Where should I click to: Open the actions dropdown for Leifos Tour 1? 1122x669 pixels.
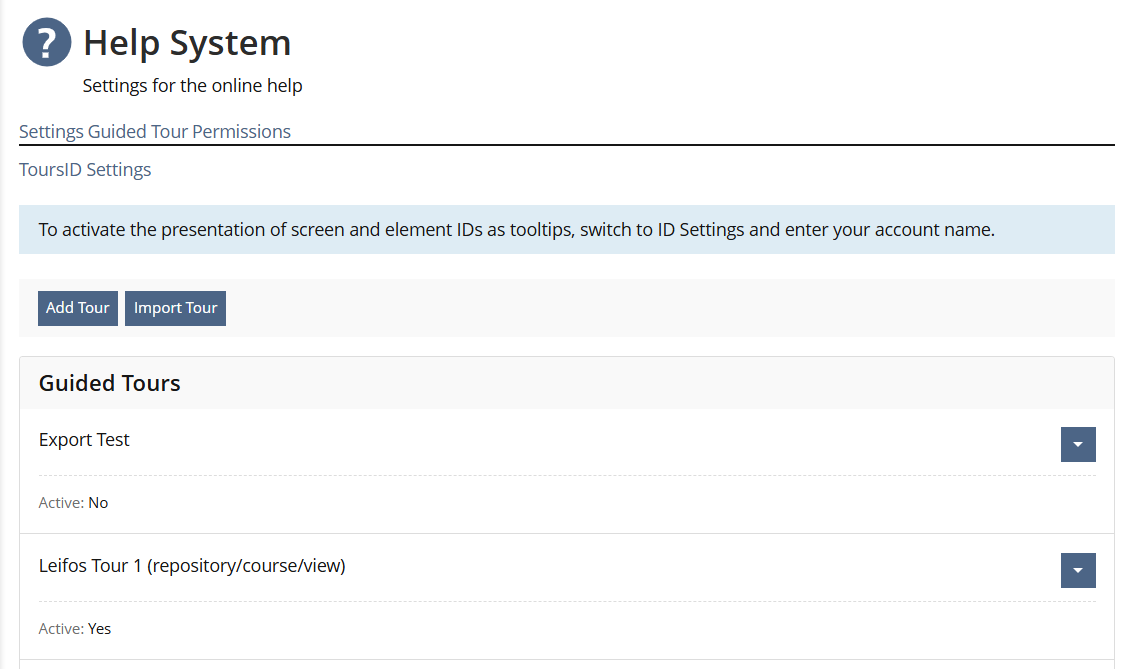click(x=1077, y=571)
